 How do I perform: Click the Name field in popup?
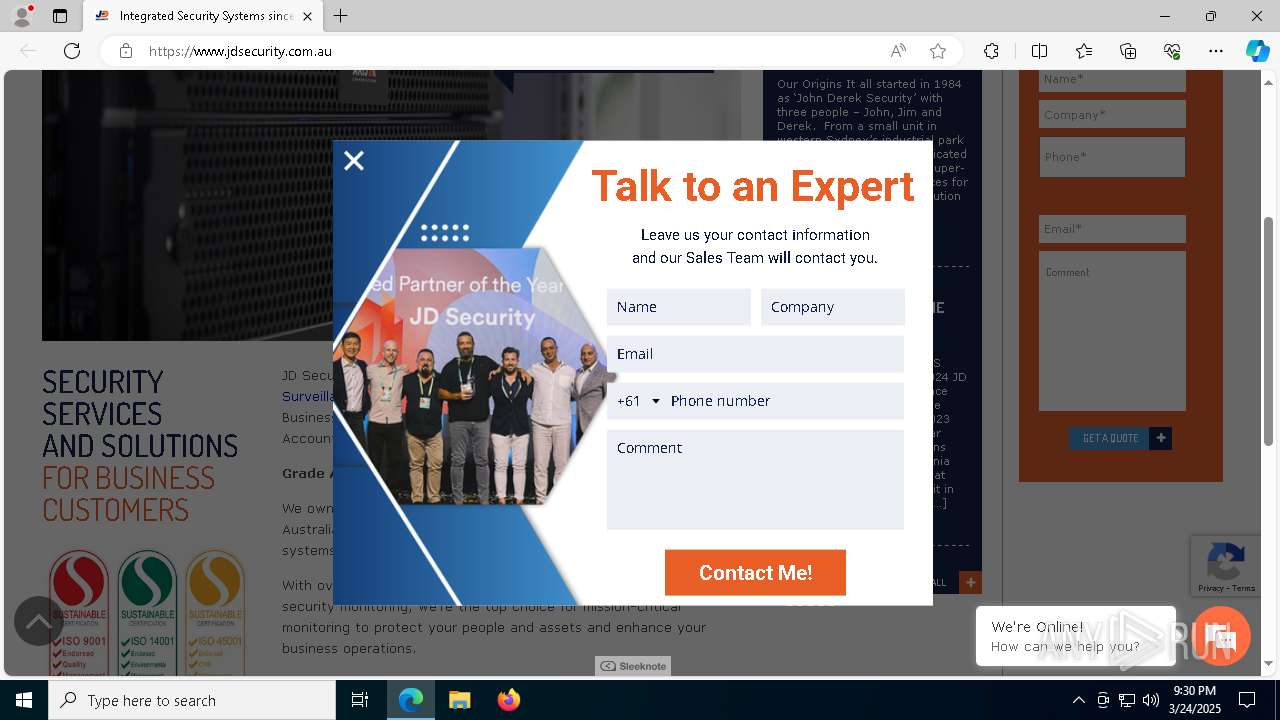click(679, 307)
